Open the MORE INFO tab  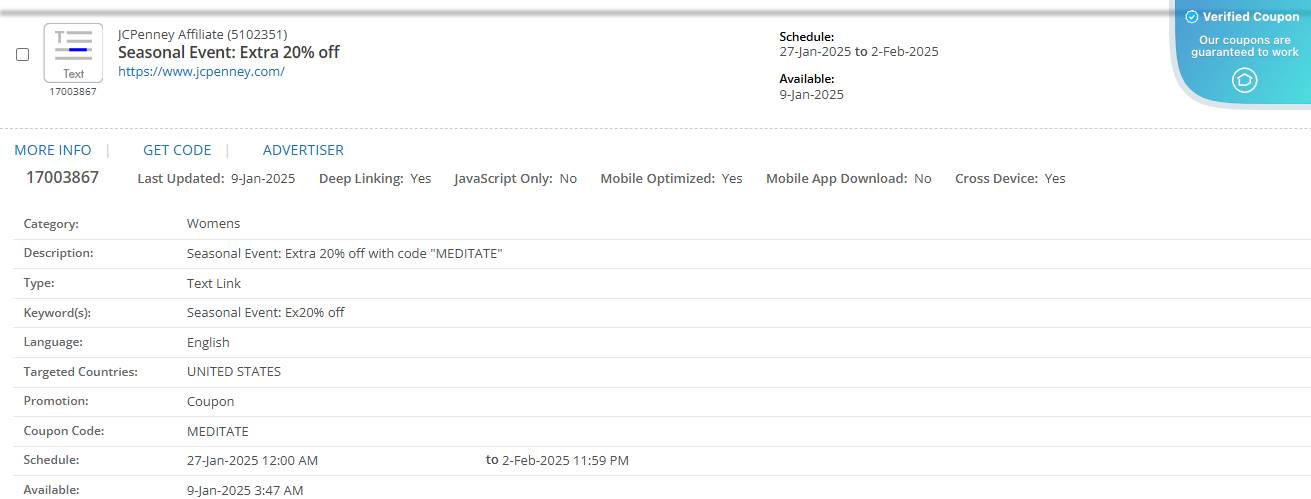(53, 150)
